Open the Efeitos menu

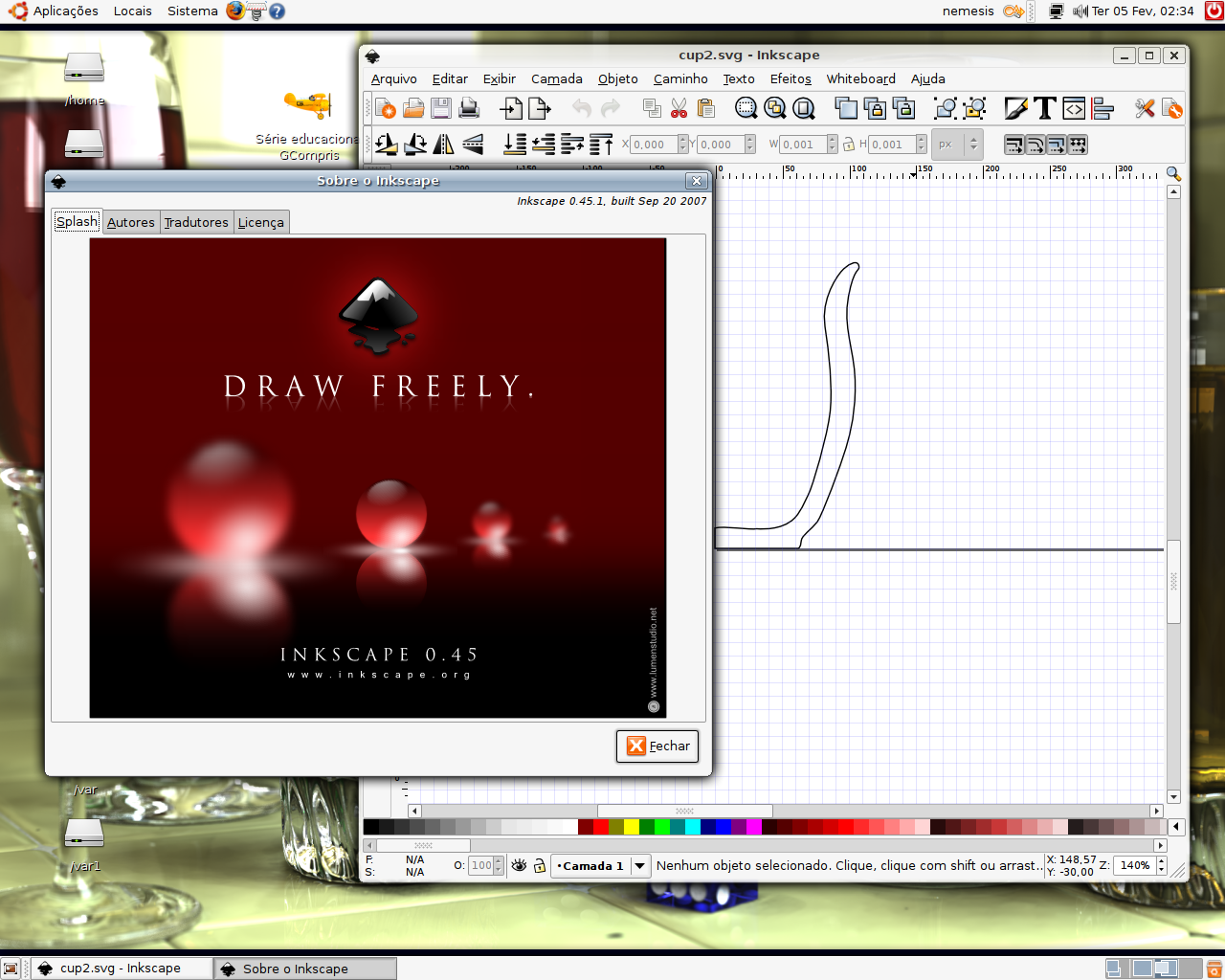[x=791, y=79]
